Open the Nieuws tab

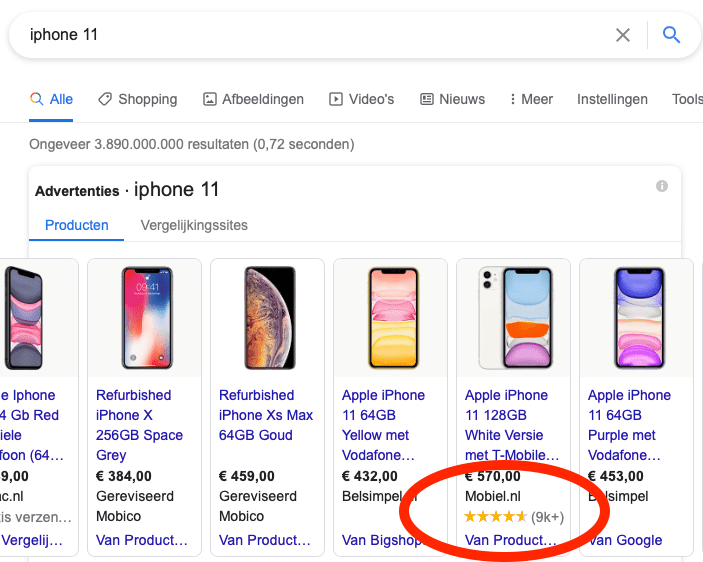(452, 99)
